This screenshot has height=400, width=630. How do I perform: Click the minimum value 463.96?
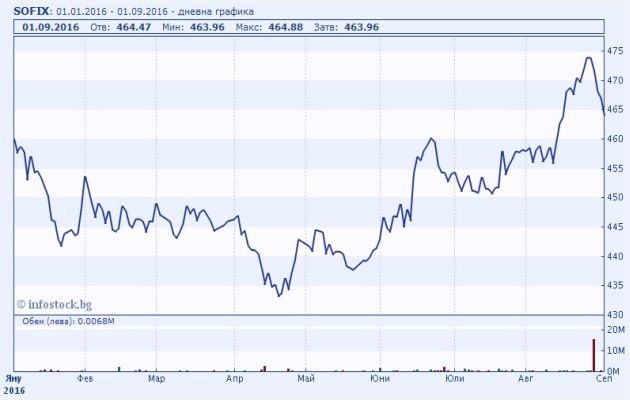click(207, 27)
